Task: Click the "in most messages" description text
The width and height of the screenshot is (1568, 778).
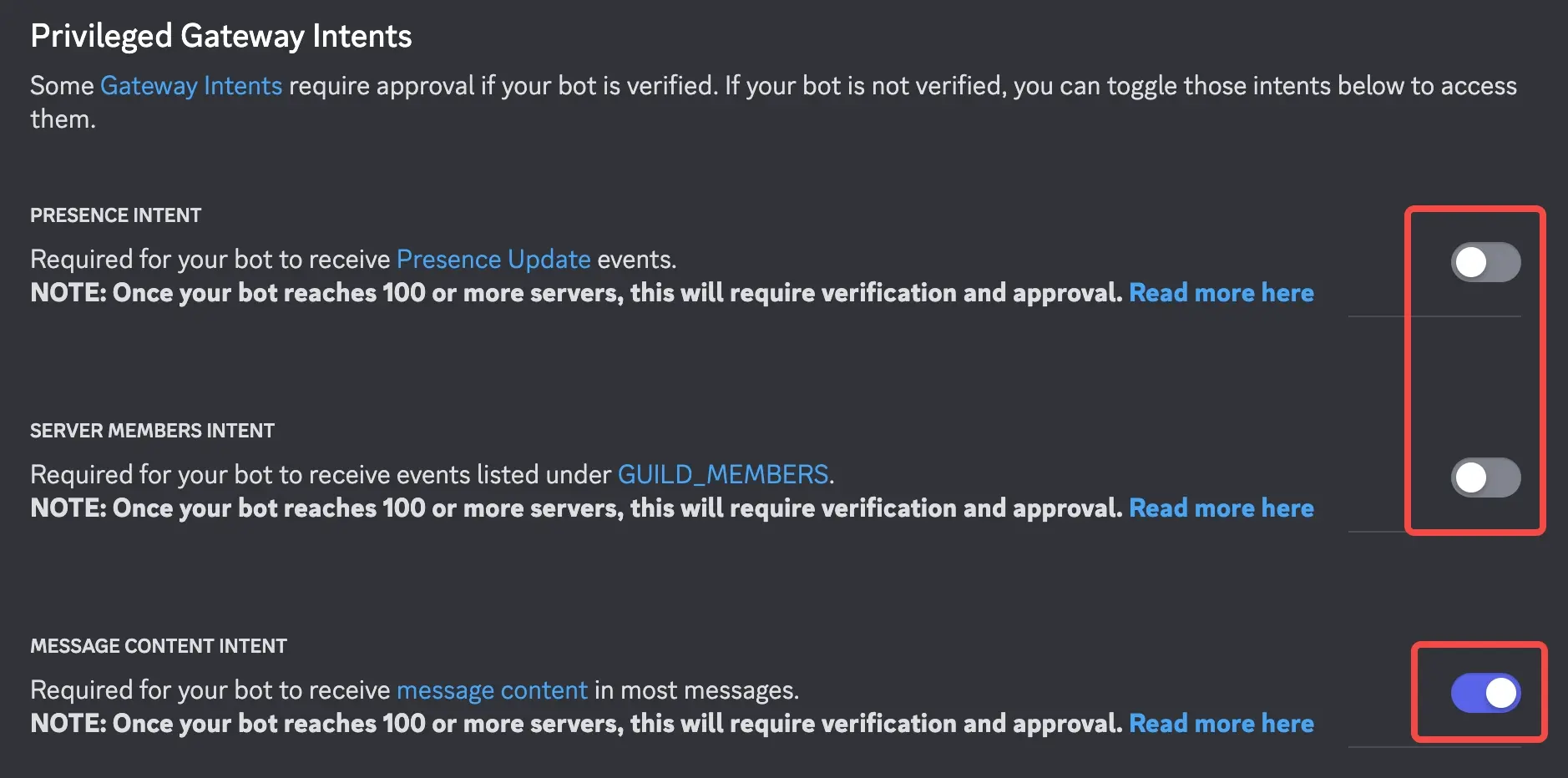Action: (x=696, y=690)
